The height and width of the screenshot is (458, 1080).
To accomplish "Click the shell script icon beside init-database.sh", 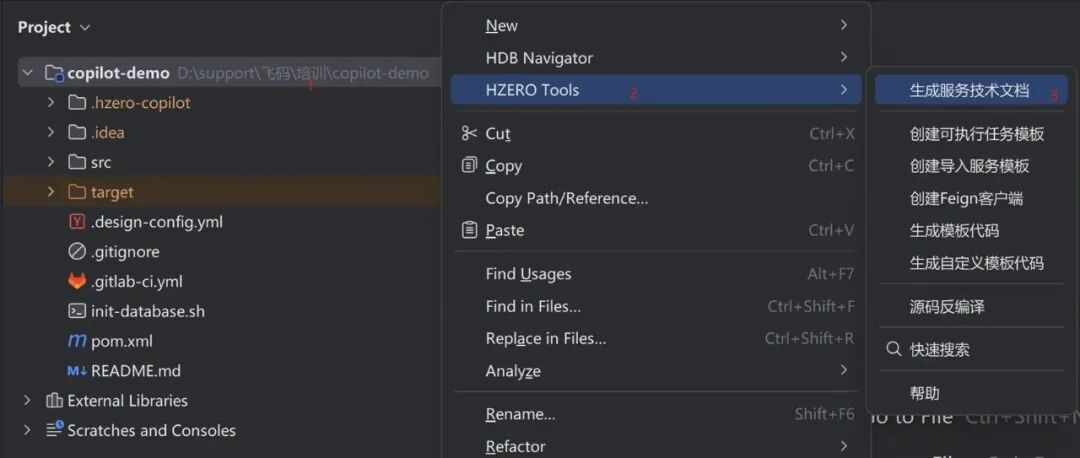I will [77, 311].
